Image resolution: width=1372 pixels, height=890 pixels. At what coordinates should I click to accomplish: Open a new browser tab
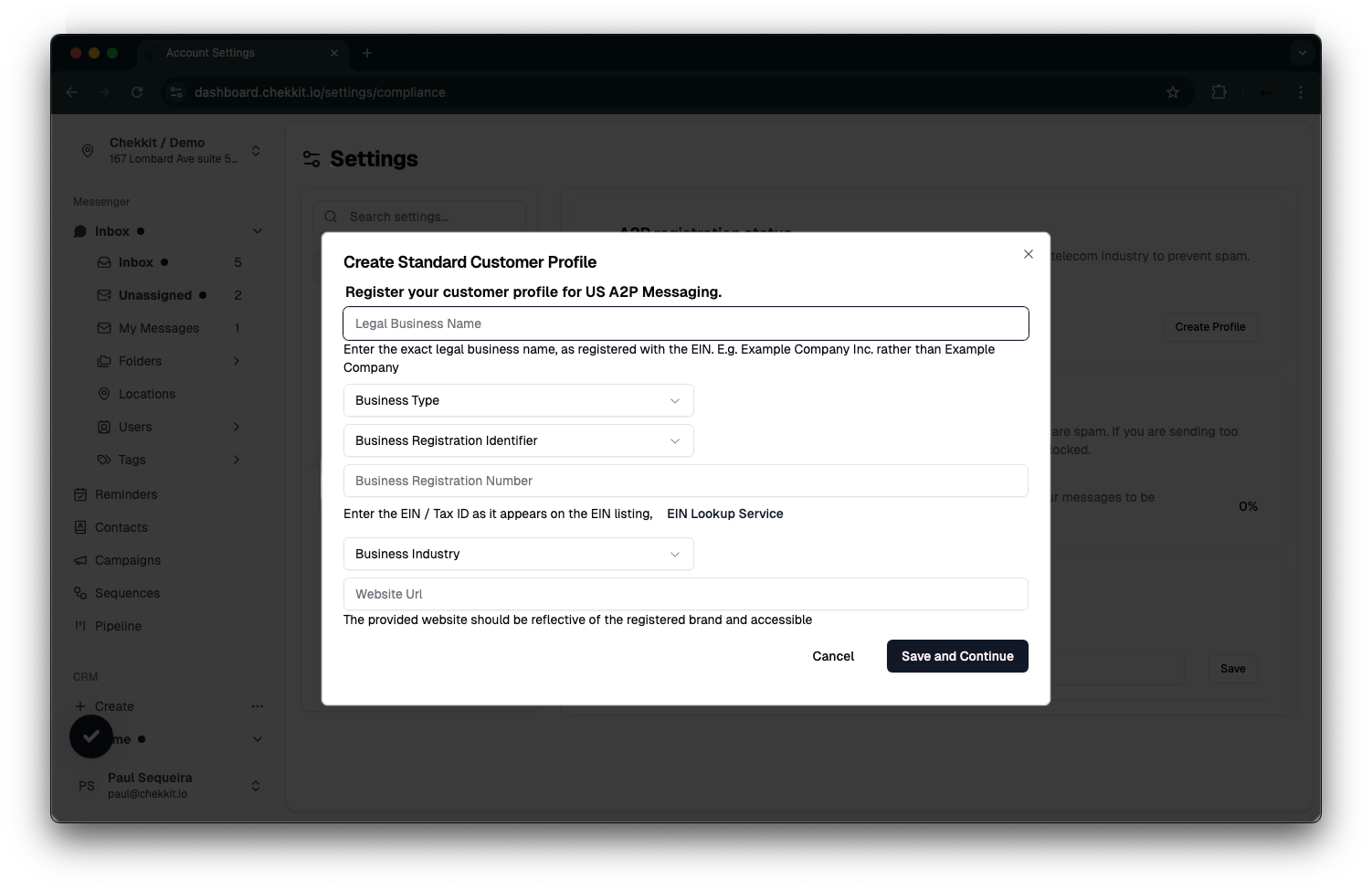pyautogui.click(x=367, y=53)
